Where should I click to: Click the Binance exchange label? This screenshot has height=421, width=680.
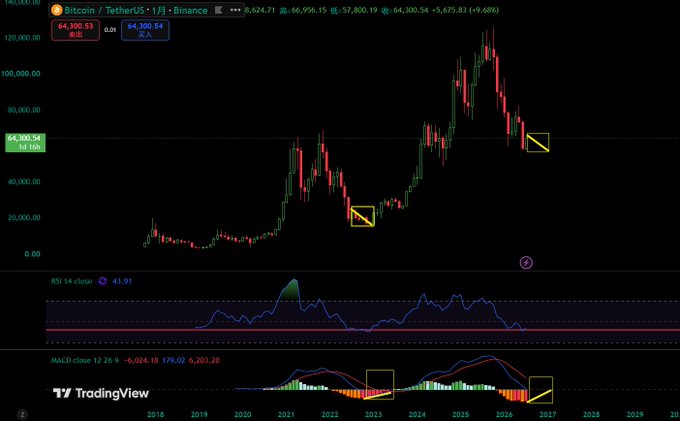pos(190,10)
